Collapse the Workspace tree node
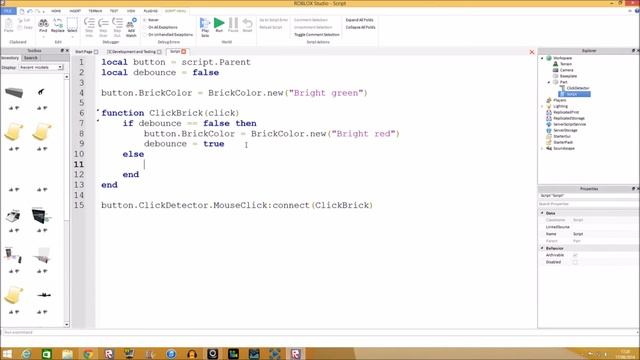Screen dimensions: 640x360 click(542, 58)
